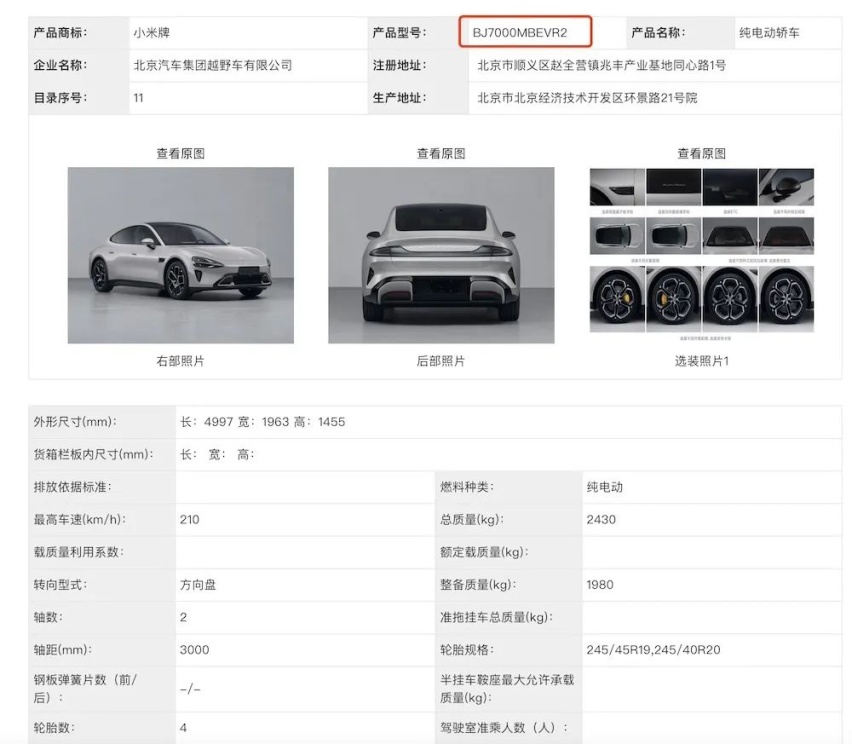Screen dimensions: 852x744
Task: Click label '额定载质量(kg):'
Action: [484, 552]
